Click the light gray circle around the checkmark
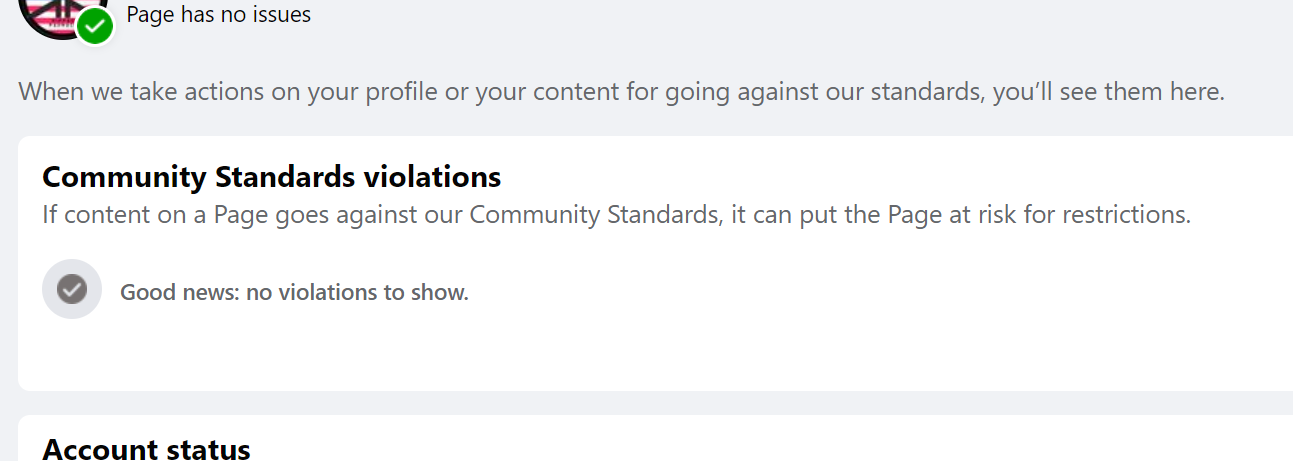Image resolution: width=1293 pixels, height=461 pixels. [72, 289]
